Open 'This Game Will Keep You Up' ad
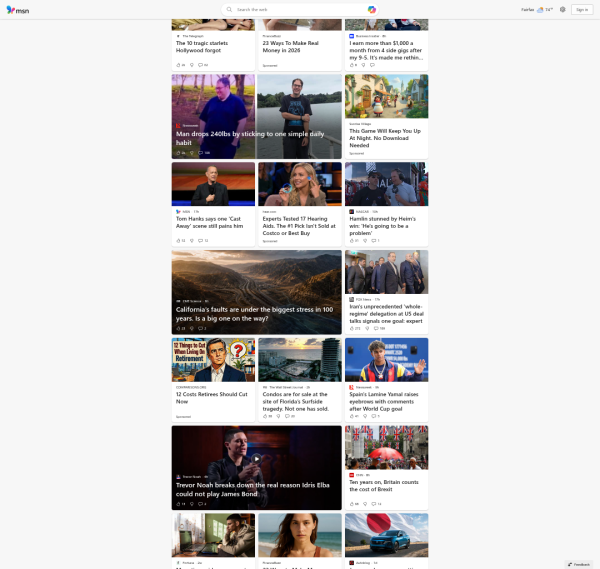 [x=385, y=138]
